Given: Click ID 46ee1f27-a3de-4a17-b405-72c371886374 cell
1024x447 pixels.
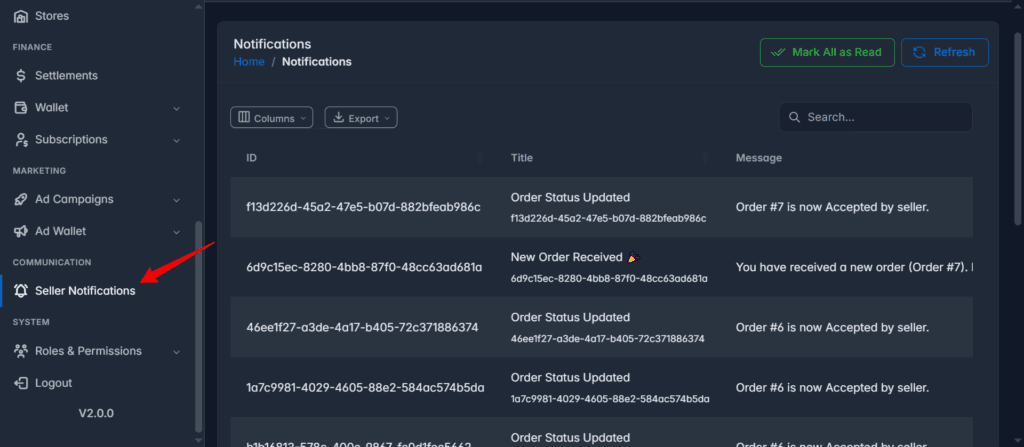Looking at the screenshot, I should coord(362,327).
